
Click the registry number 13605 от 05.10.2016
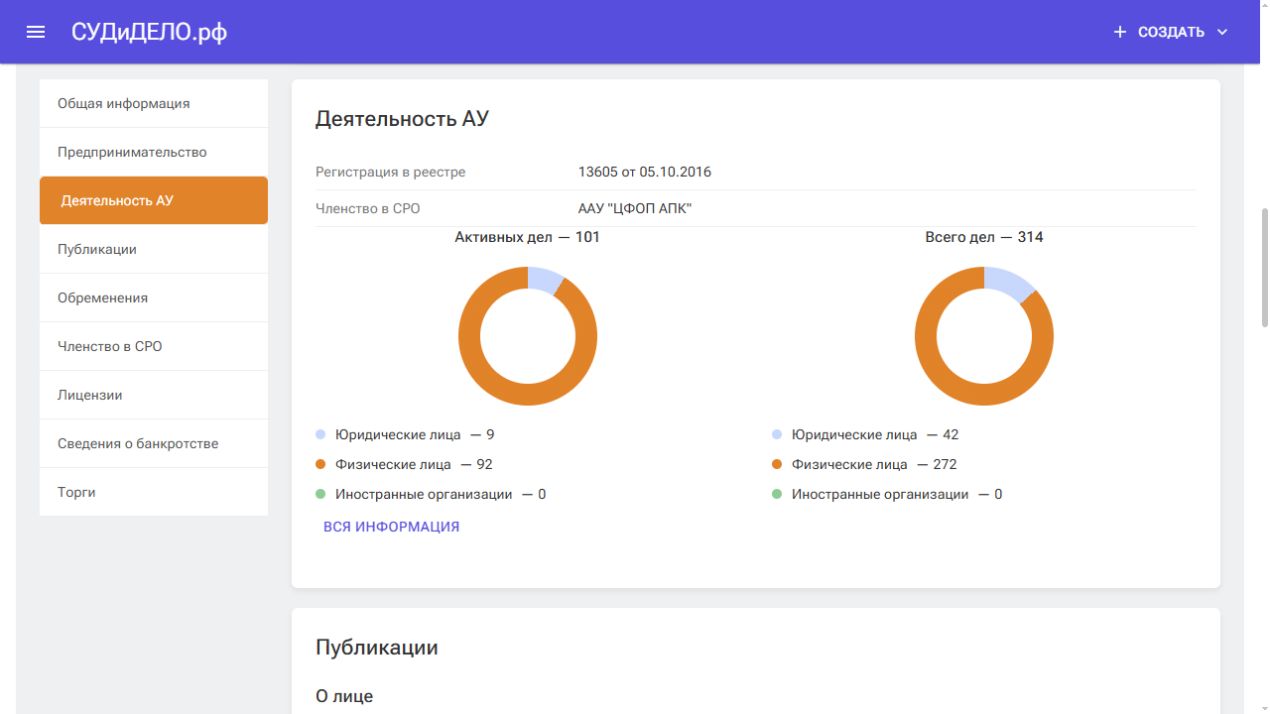tap(645, 172)
